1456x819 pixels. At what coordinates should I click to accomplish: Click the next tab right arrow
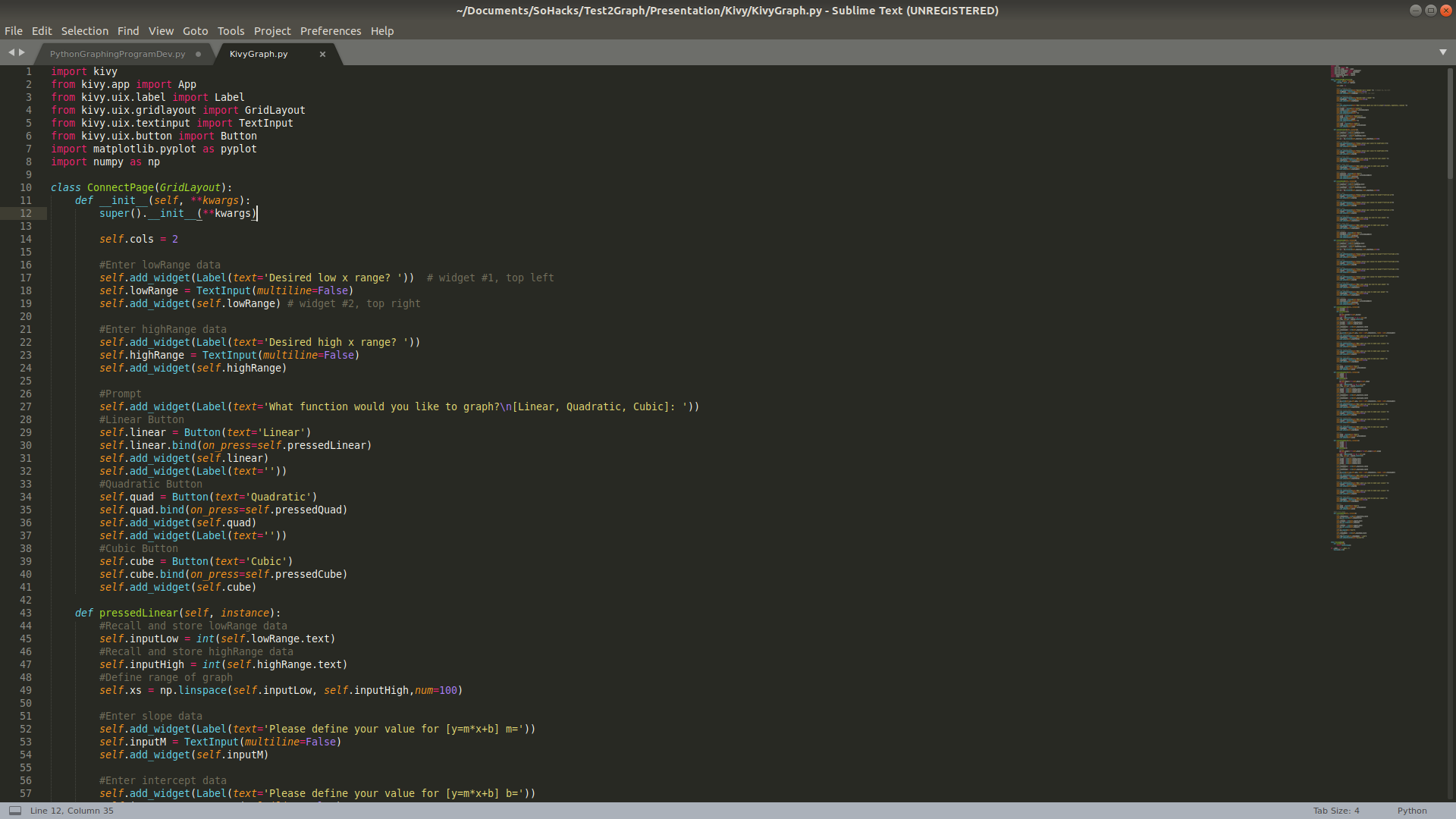[22, 52]
